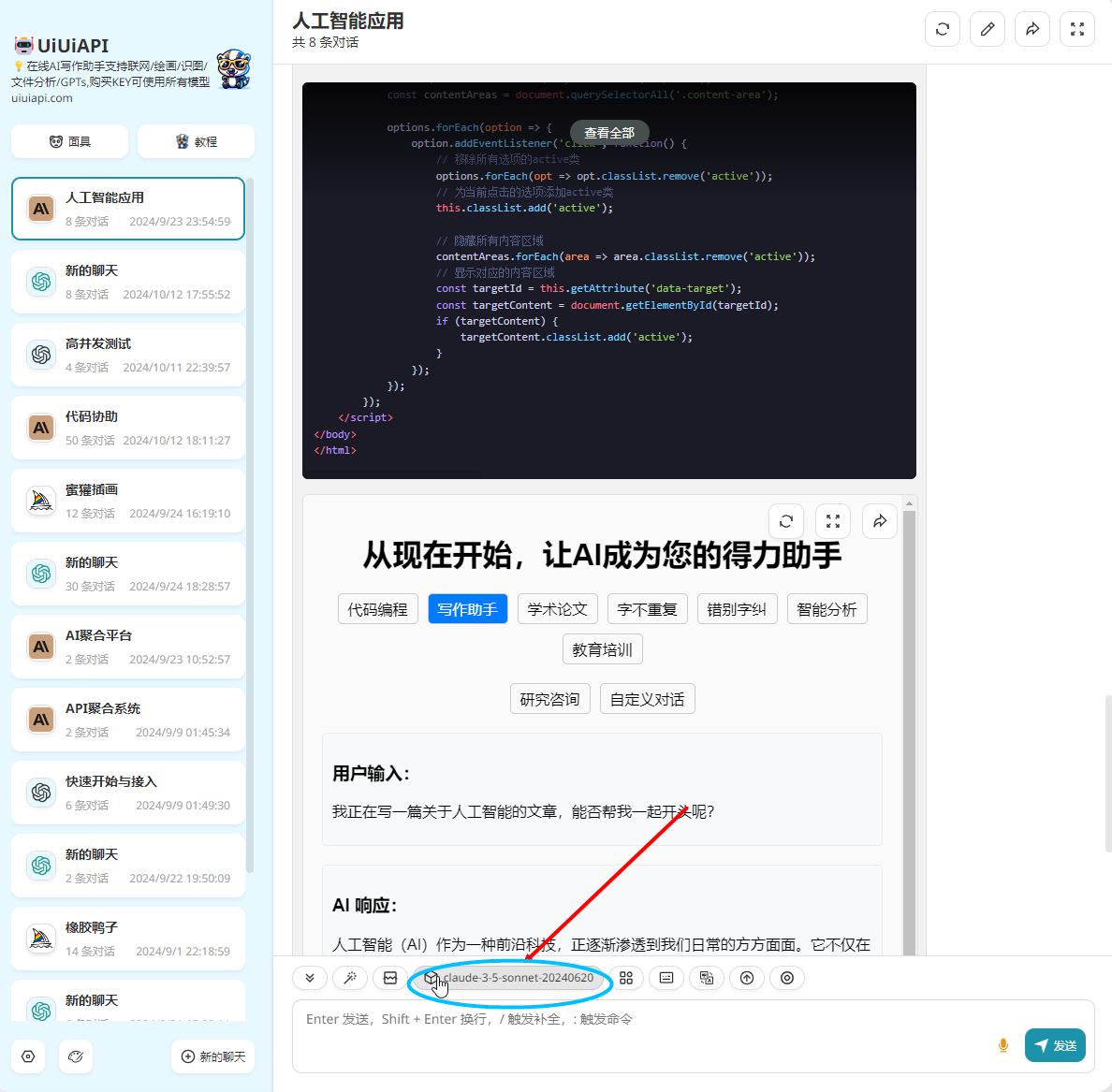
Task: Select the 字不重复 tab
Action: (x=648, y=609)
